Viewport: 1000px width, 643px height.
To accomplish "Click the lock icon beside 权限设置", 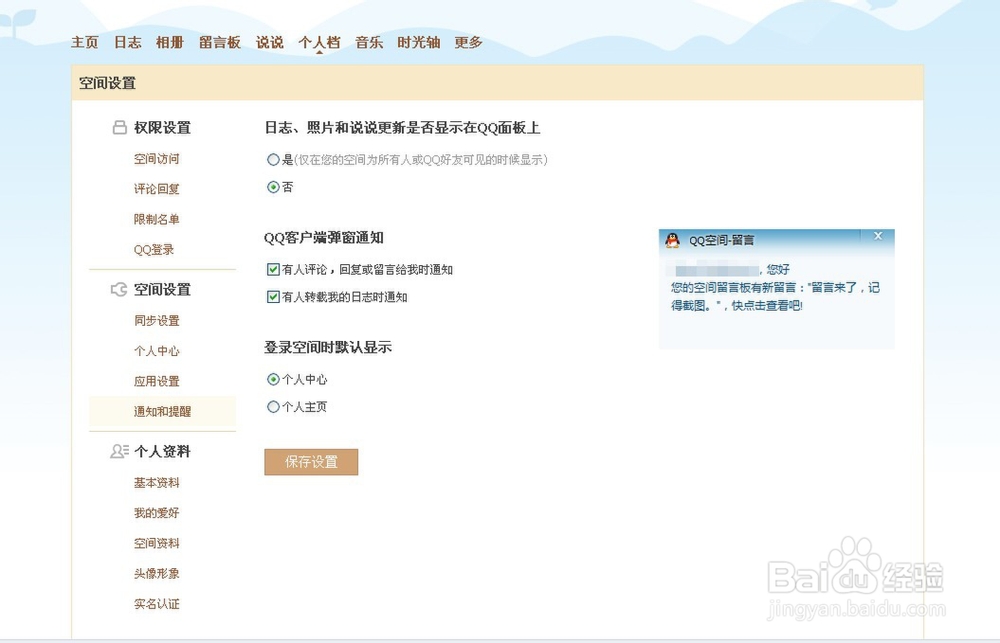I will pyautogui.click(x=119, y=128).
